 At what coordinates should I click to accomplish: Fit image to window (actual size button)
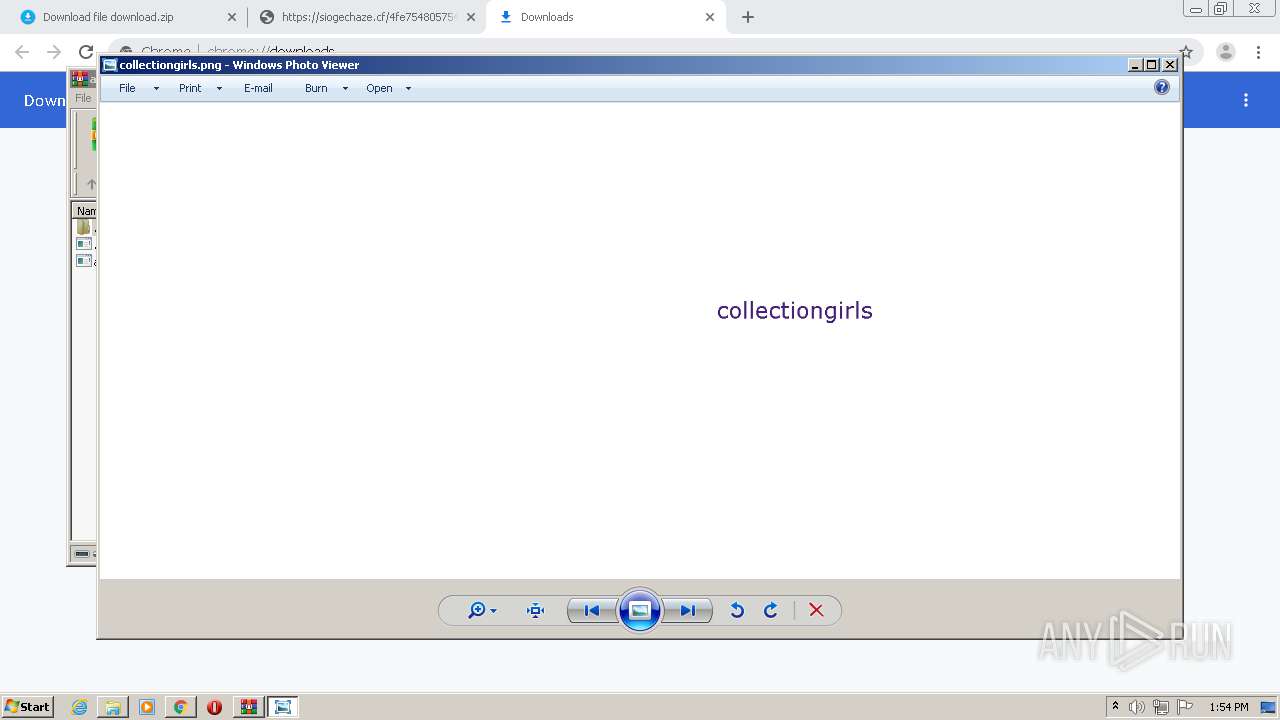(x=535, y=610)
